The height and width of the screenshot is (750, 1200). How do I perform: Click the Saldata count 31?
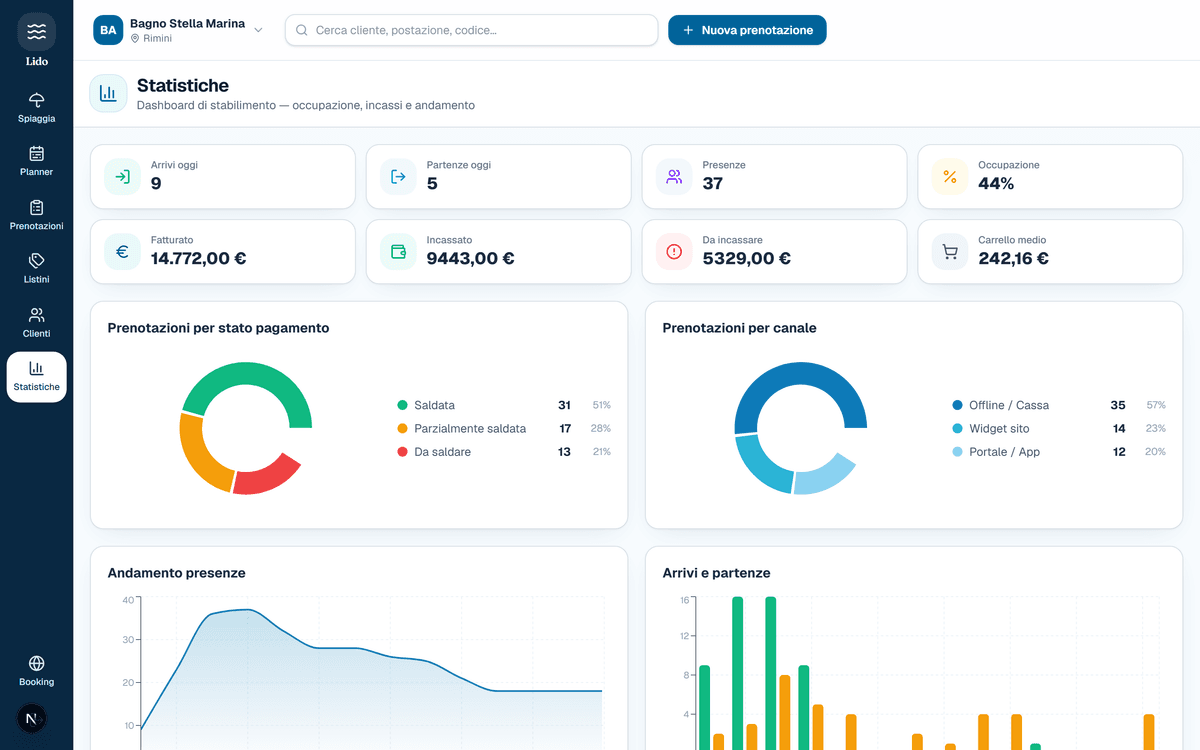click(564, 405)
